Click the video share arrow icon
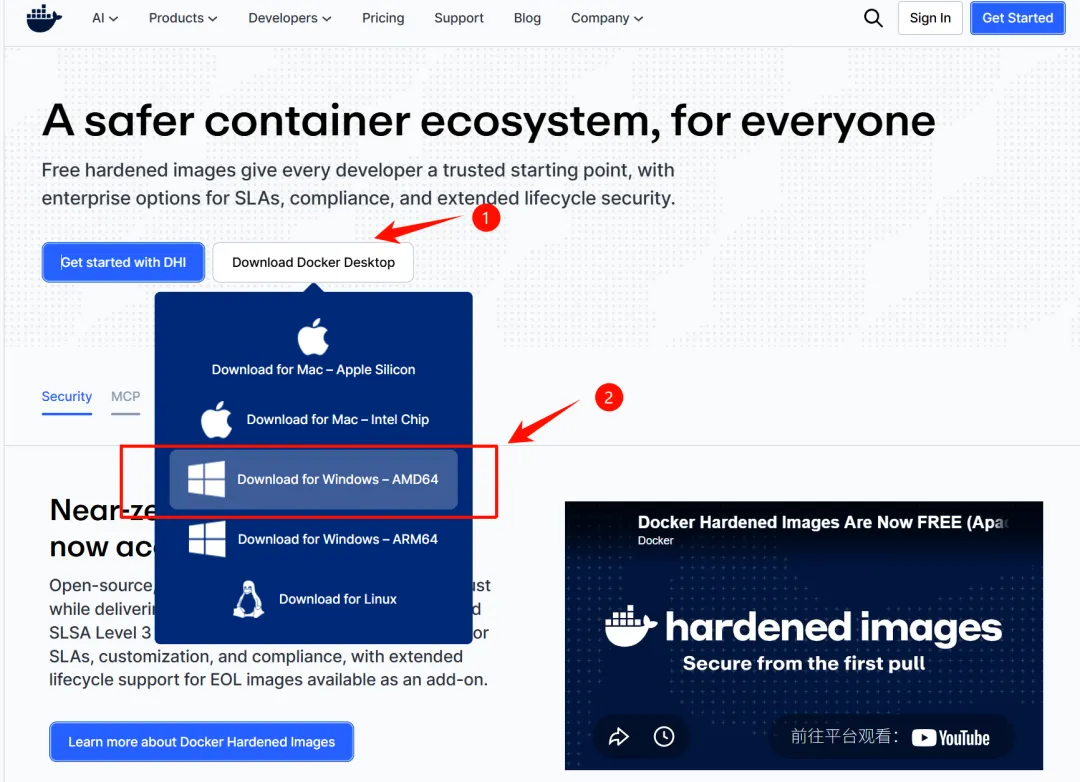The width and height of the screenshot is (1080, 782). point(619,737)
